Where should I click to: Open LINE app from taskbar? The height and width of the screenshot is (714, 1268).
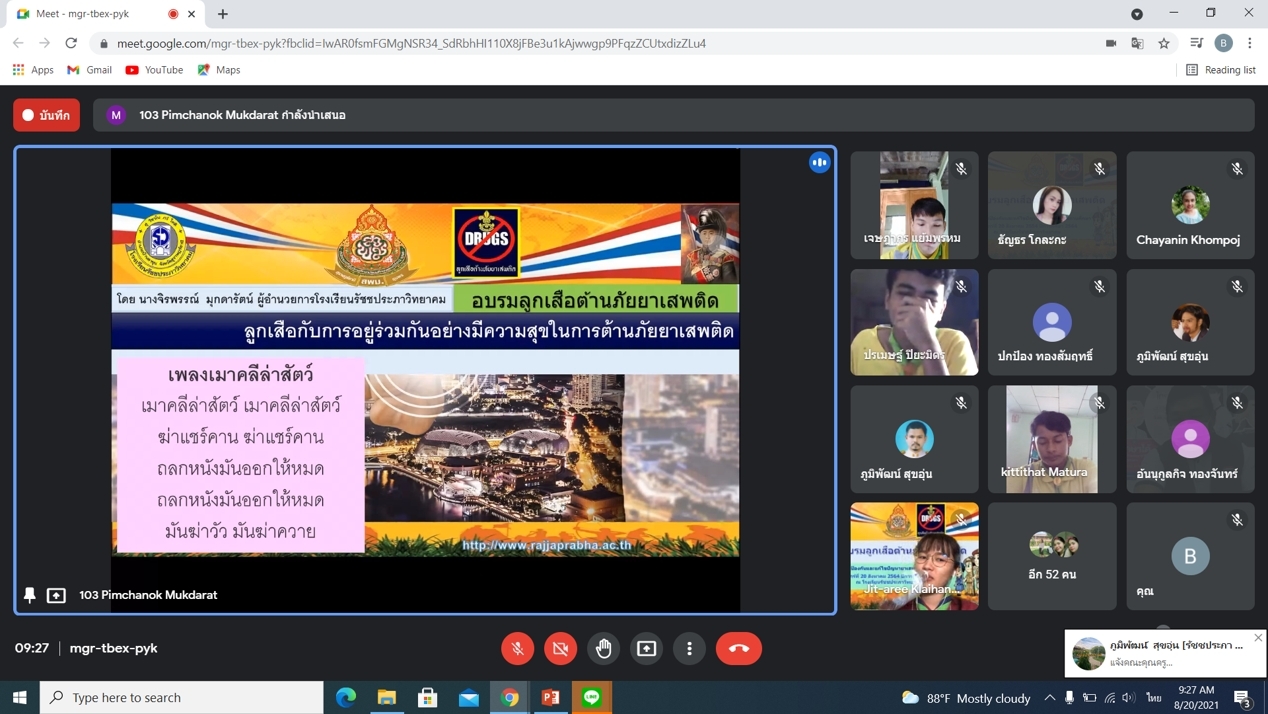pos(592,697)
